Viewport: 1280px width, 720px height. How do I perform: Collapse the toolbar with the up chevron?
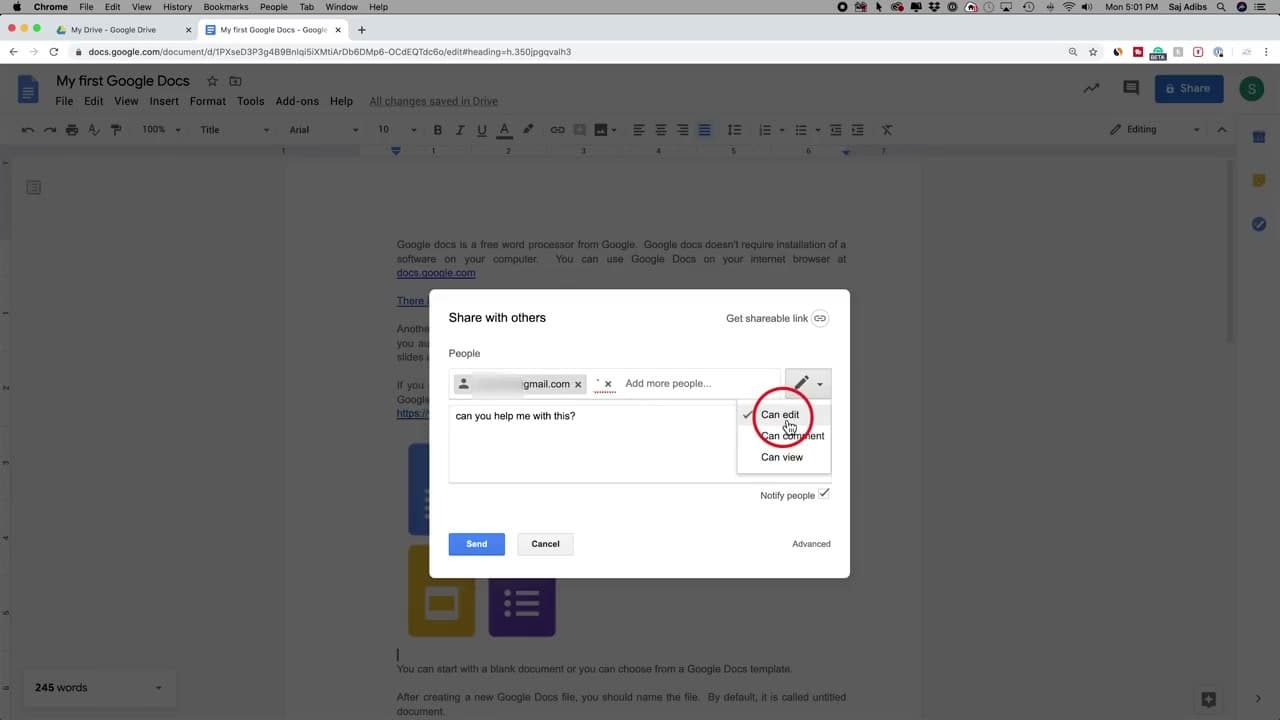click(1222, 130)
